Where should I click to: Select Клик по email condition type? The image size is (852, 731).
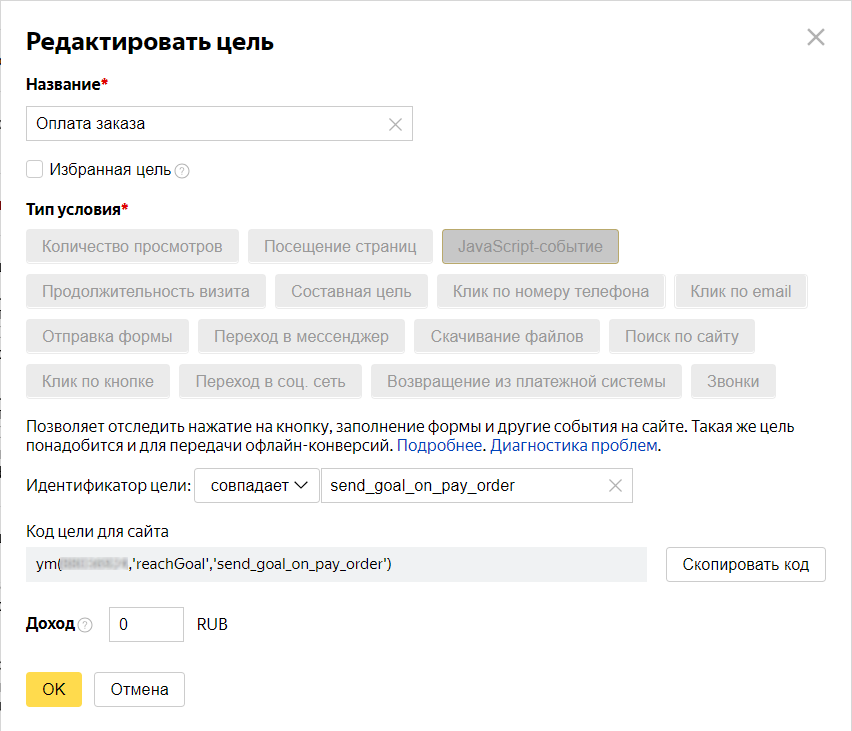(741, 291)
